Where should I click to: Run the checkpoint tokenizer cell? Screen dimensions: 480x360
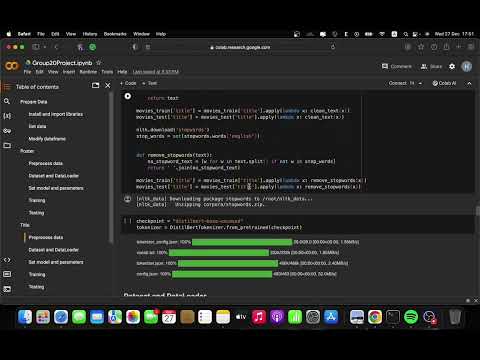pyautogui.click(x=128, y=221)
